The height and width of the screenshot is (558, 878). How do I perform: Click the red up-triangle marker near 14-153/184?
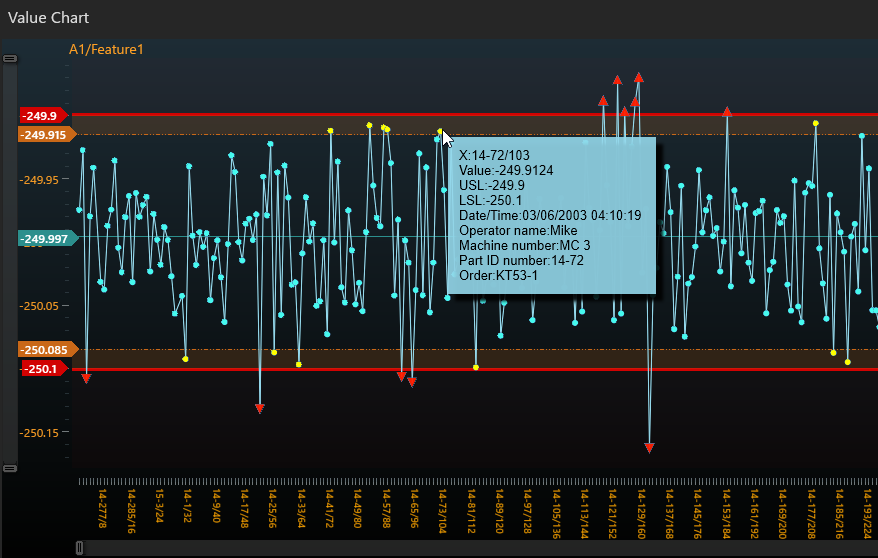point(727,111)
